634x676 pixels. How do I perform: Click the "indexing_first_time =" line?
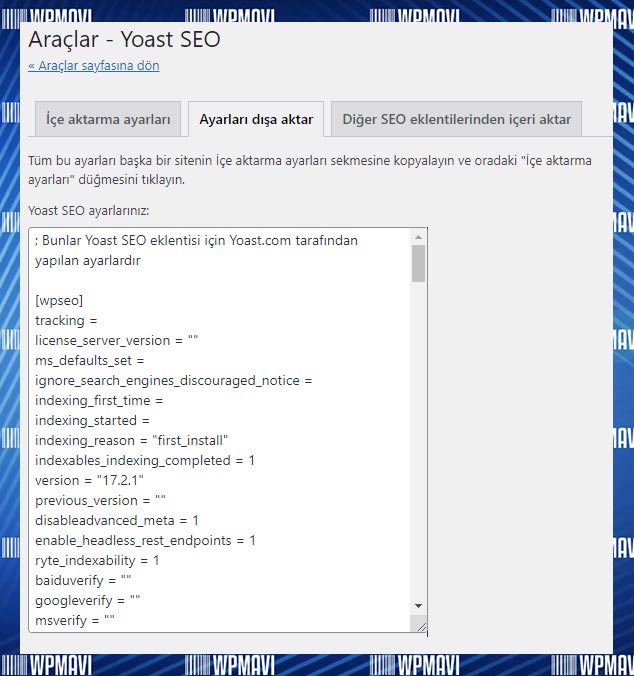tap(99, 400)
